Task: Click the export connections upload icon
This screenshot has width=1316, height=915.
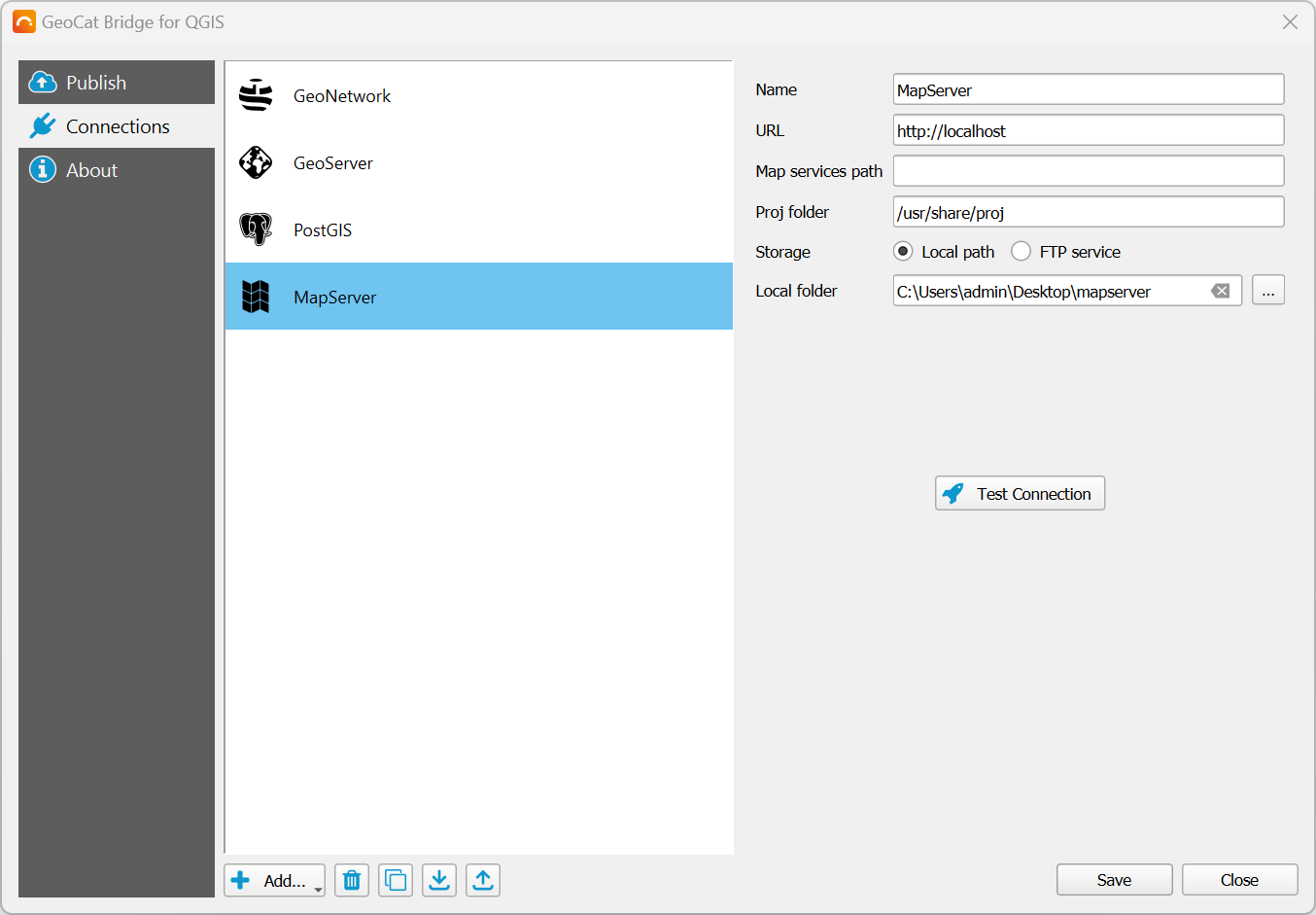Action: click(483, 880)
